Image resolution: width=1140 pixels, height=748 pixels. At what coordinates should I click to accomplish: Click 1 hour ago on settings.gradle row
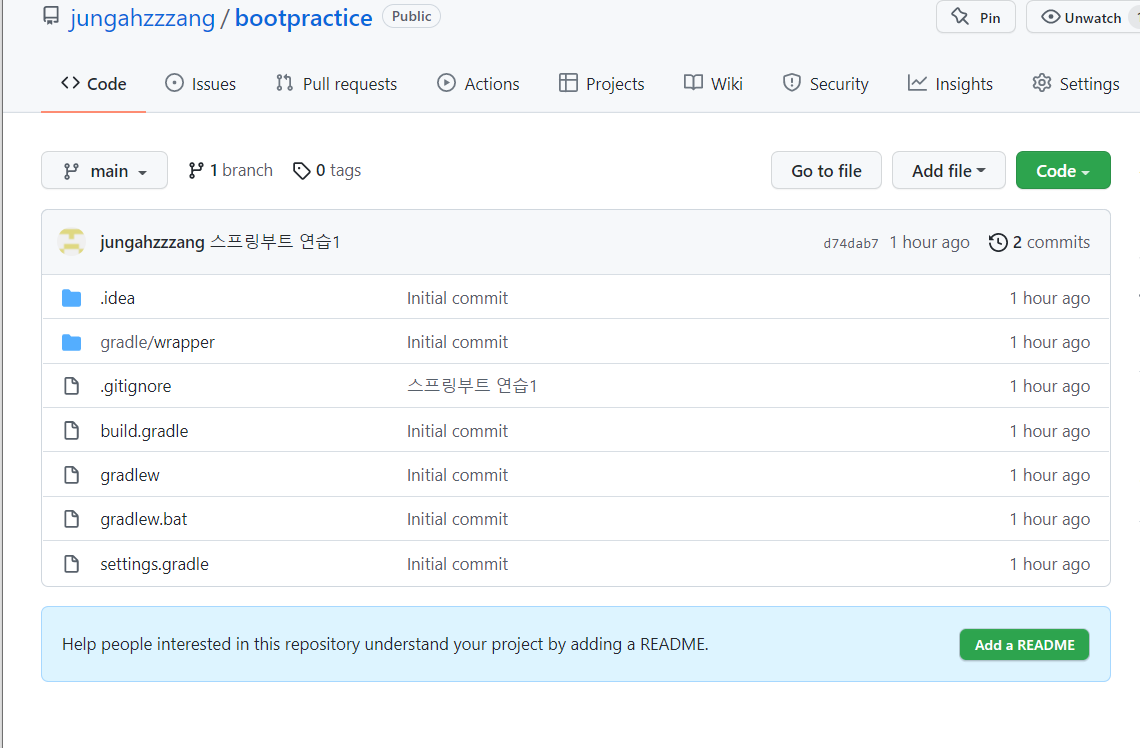coord(1050,564)
